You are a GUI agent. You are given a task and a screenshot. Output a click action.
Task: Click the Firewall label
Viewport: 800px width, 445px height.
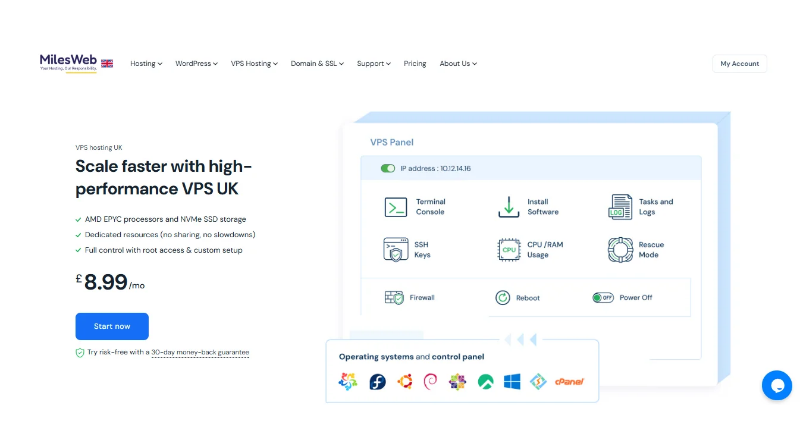(x=422, y=298)
